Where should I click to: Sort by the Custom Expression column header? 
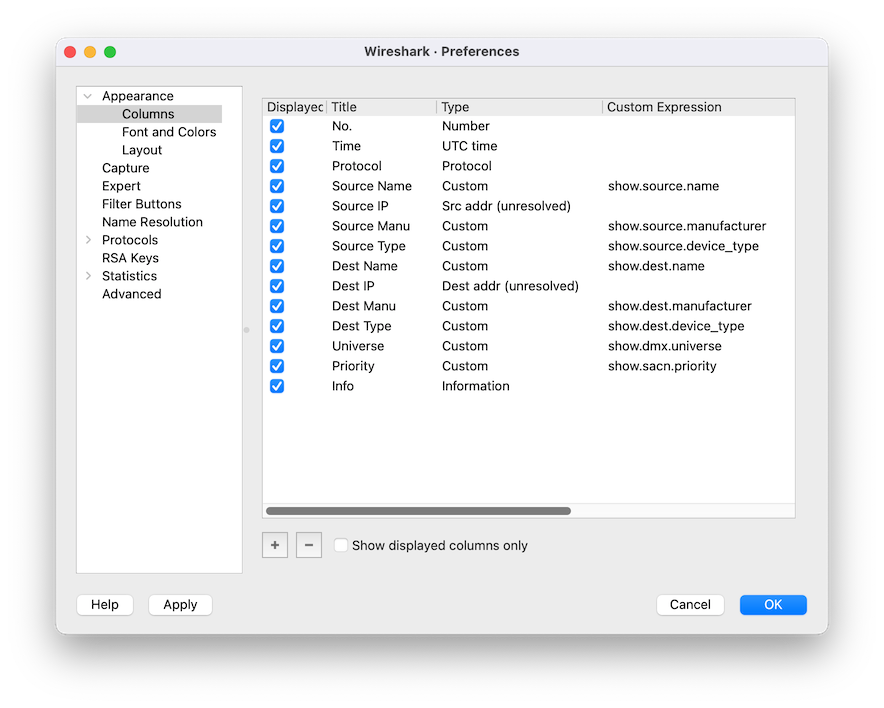(x=664, y=107)
